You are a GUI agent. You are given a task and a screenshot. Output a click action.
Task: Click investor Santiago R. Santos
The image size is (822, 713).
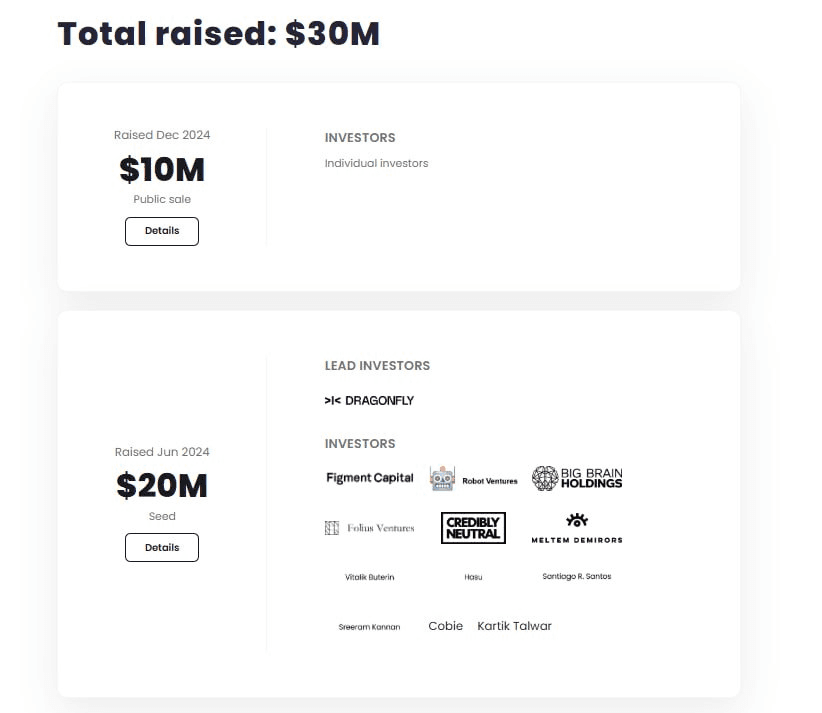(x=577, y=576)
